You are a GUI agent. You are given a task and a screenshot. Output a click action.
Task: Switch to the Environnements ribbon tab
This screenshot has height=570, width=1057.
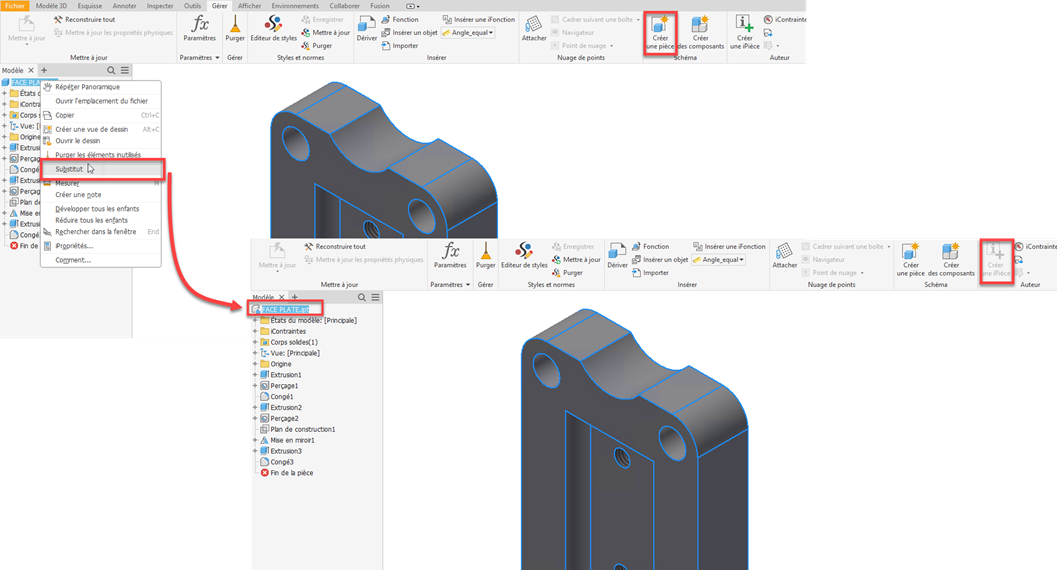(x=295, y=5)
